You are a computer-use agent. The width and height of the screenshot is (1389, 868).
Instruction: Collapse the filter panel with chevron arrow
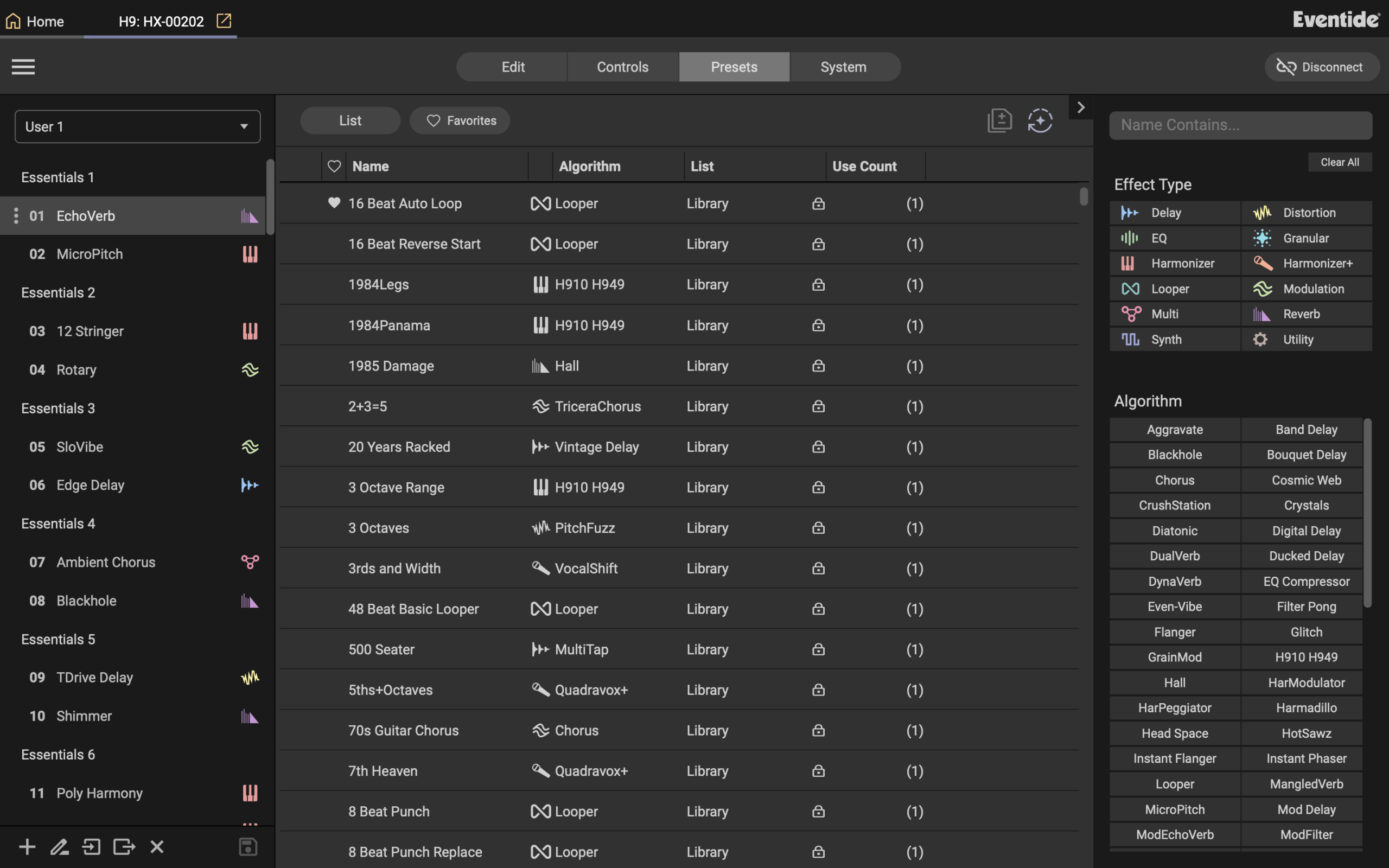1081,107
